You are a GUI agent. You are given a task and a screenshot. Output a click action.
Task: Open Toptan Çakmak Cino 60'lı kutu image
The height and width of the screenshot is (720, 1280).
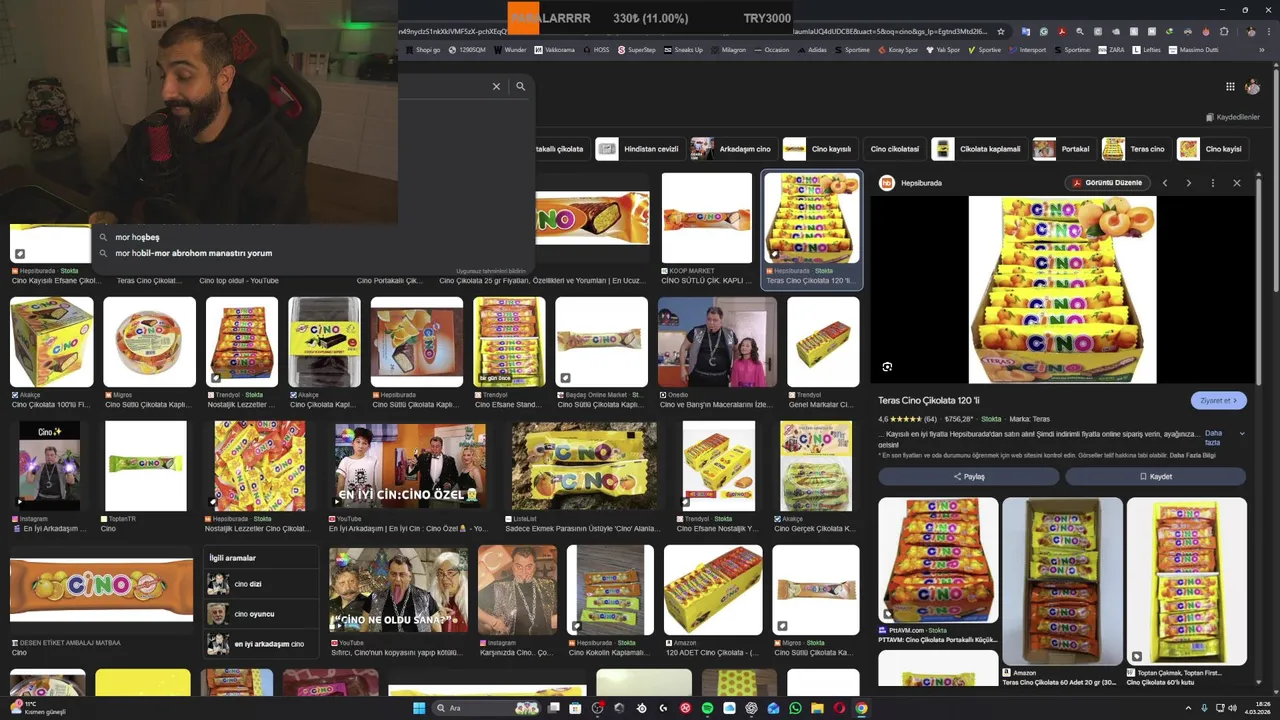(x=1186, y=582)
